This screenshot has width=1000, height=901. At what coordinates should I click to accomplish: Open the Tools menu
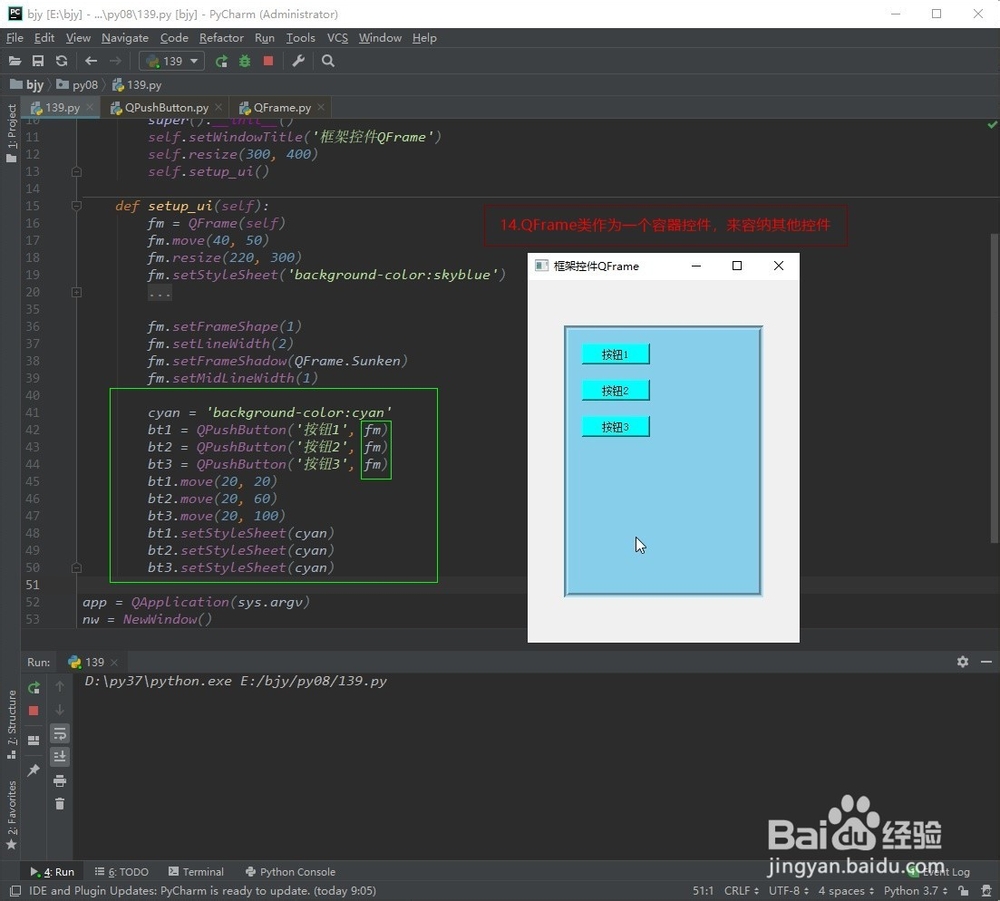click(x=300, y=38)
